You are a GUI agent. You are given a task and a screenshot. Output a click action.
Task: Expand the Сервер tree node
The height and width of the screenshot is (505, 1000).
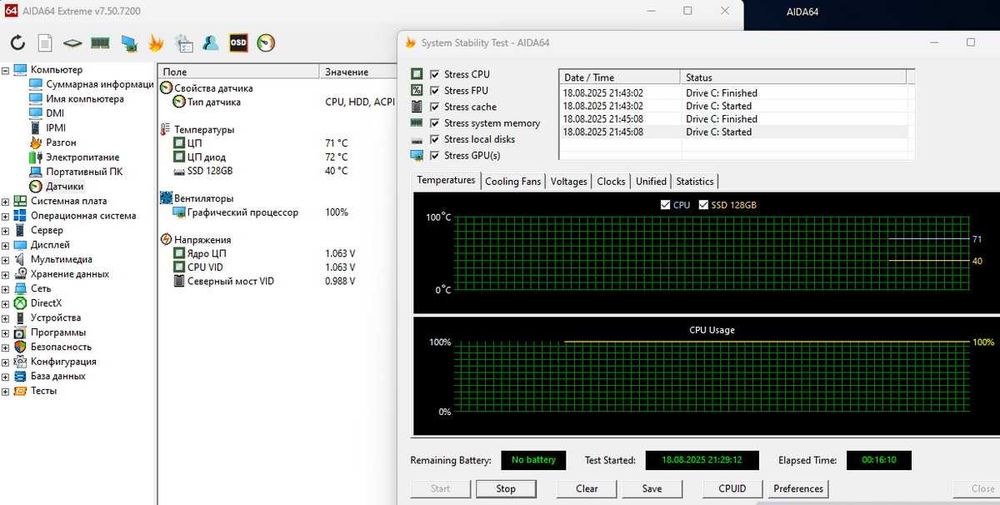[x=5, y=231]
